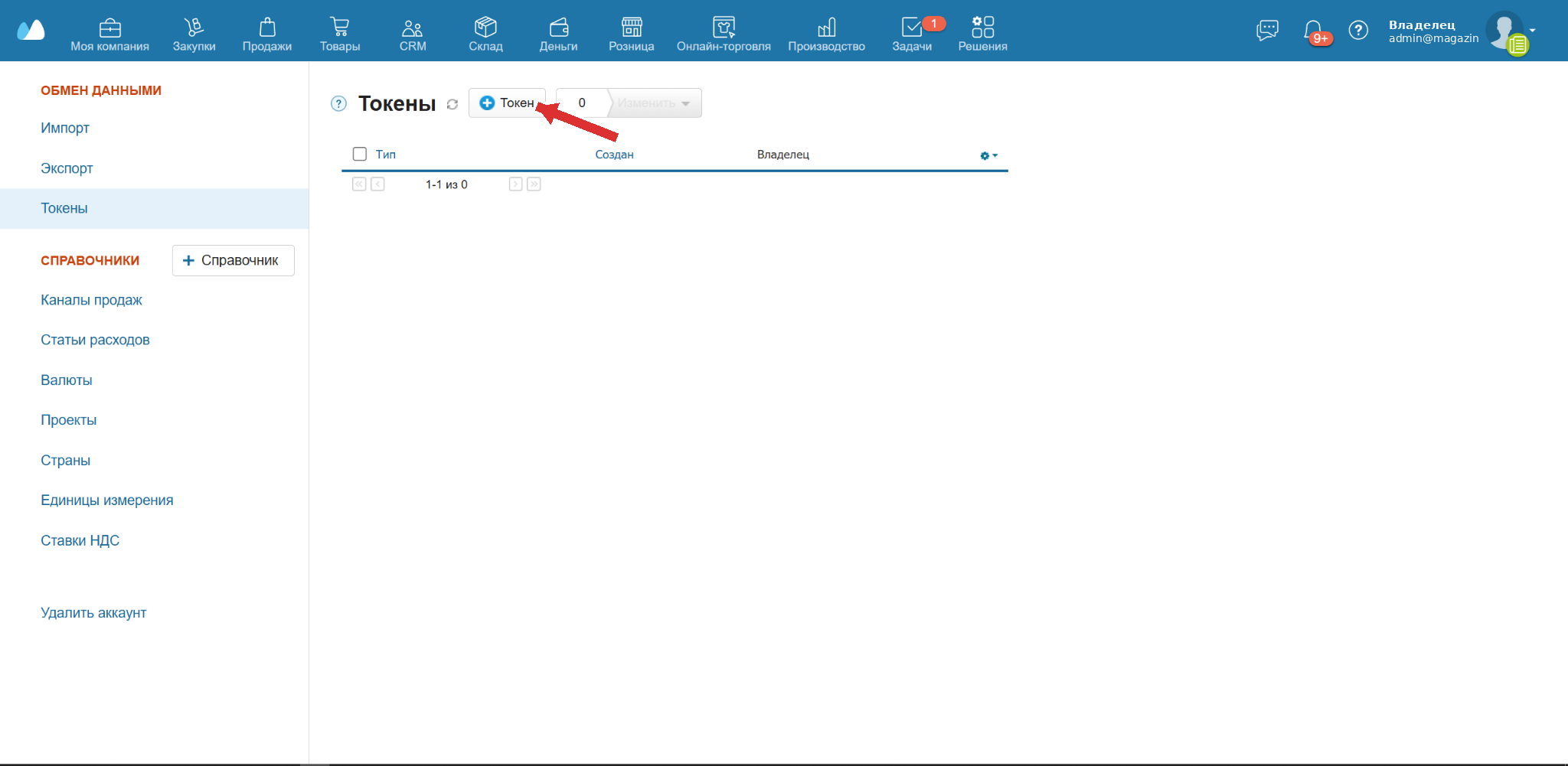1568x766 pixels.
Task: Click the app logo icon
Action: point(31,31)
